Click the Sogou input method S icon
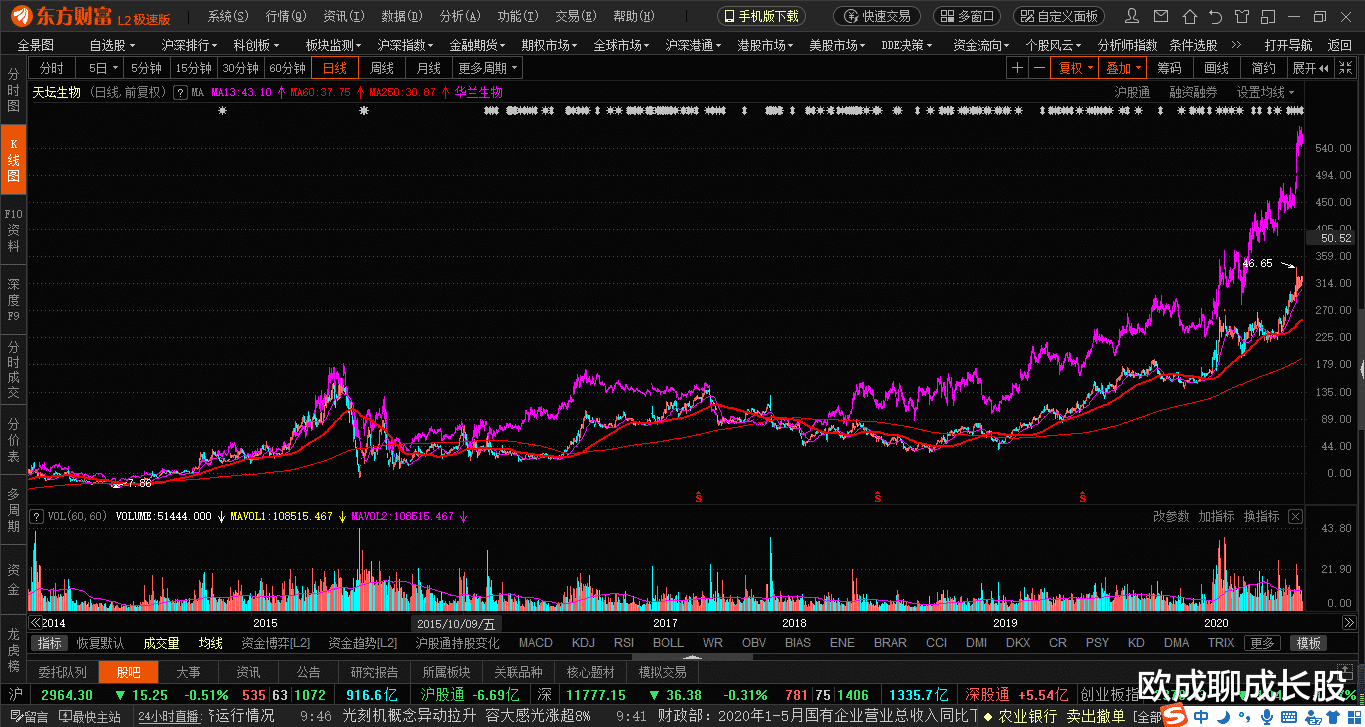 [1173, 716]
